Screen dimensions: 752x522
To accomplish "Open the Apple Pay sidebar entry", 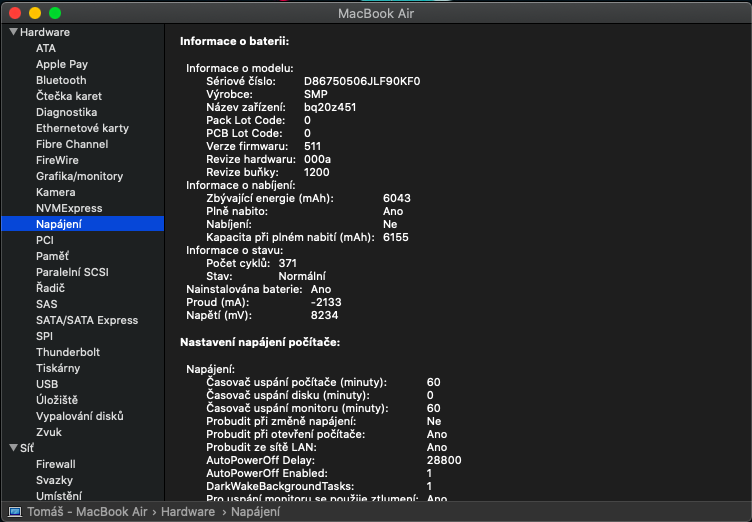I will click(x=62, y=64).
